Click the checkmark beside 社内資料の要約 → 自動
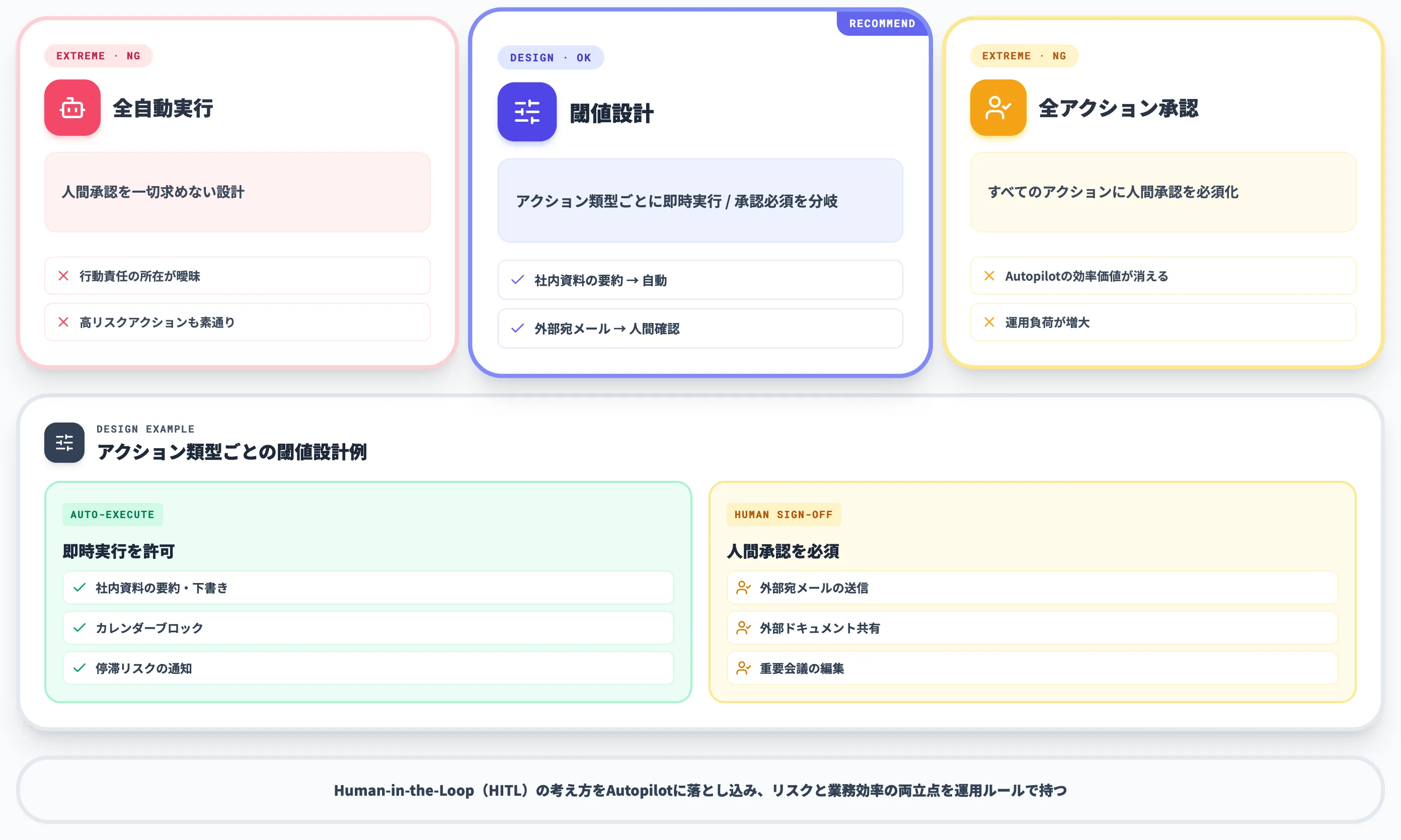This screenshot has width=1401, height=840. point(518,280)
